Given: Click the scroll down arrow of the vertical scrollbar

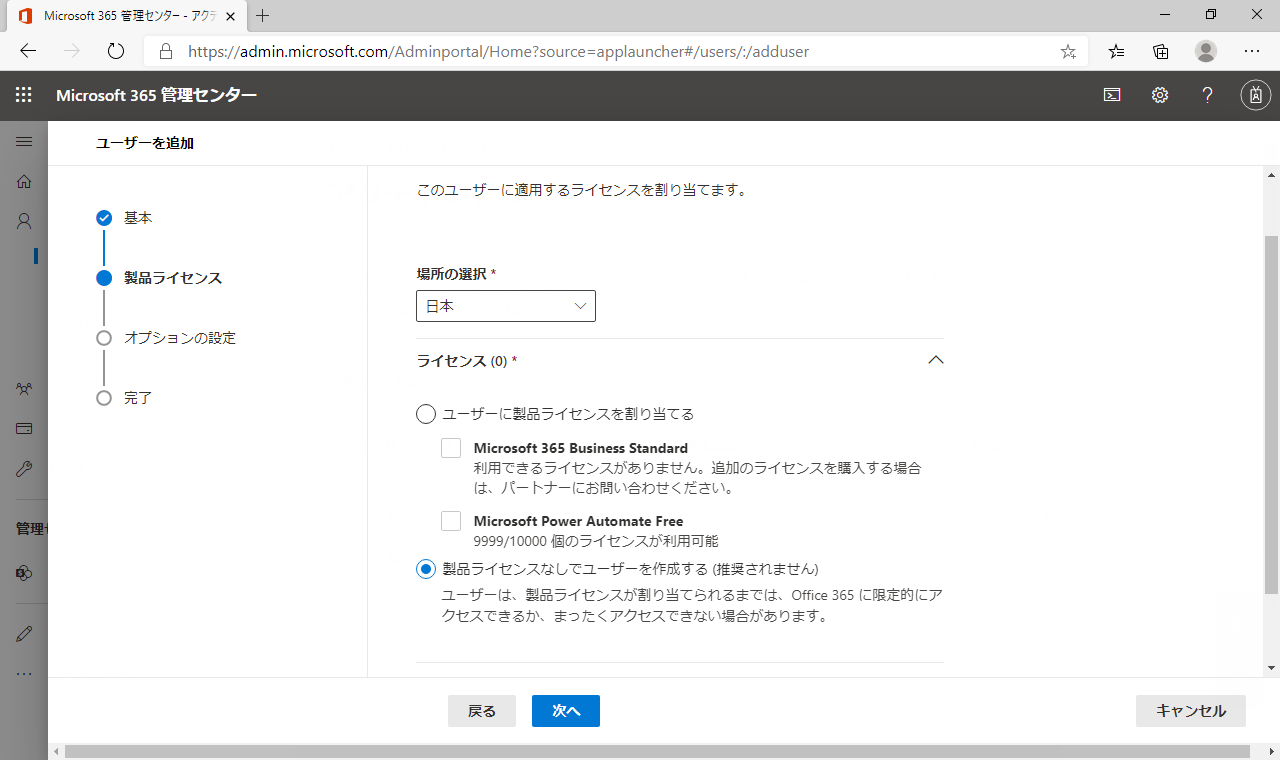Looking at the screenshot, I should (1271, 668).
